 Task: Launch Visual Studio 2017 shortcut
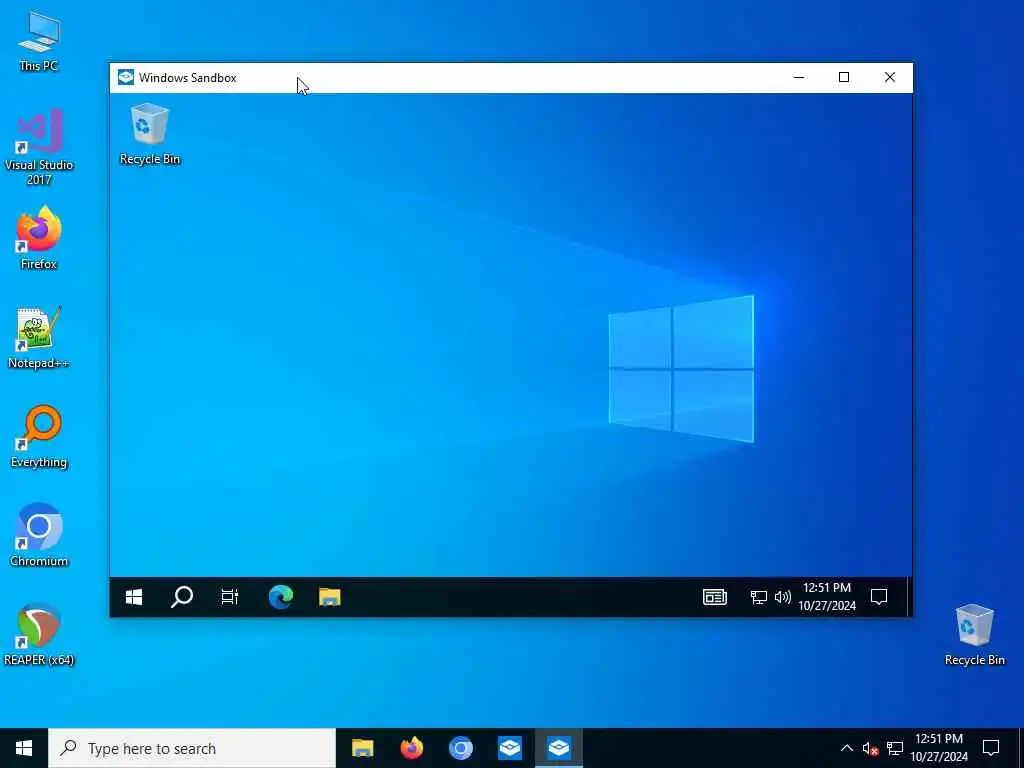point(39,148)
